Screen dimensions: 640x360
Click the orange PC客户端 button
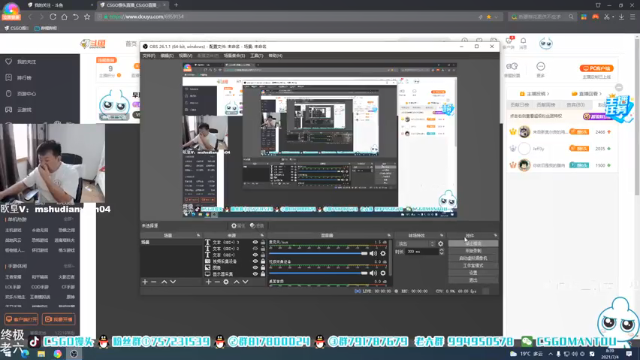(597, 68)
